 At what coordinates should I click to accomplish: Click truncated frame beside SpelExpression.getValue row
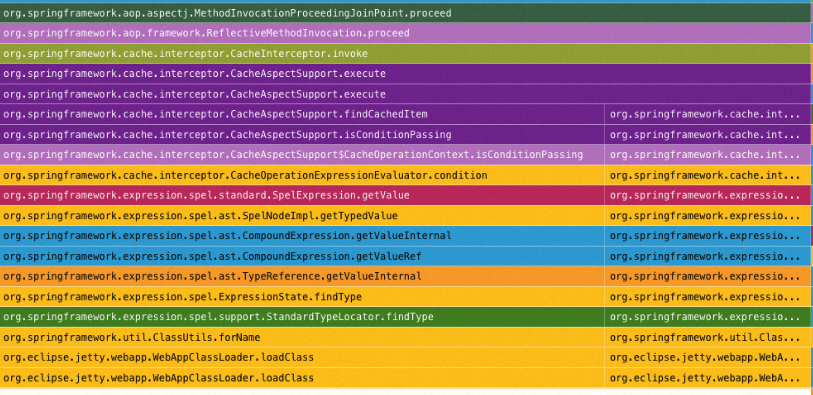[x=708, y=195]
